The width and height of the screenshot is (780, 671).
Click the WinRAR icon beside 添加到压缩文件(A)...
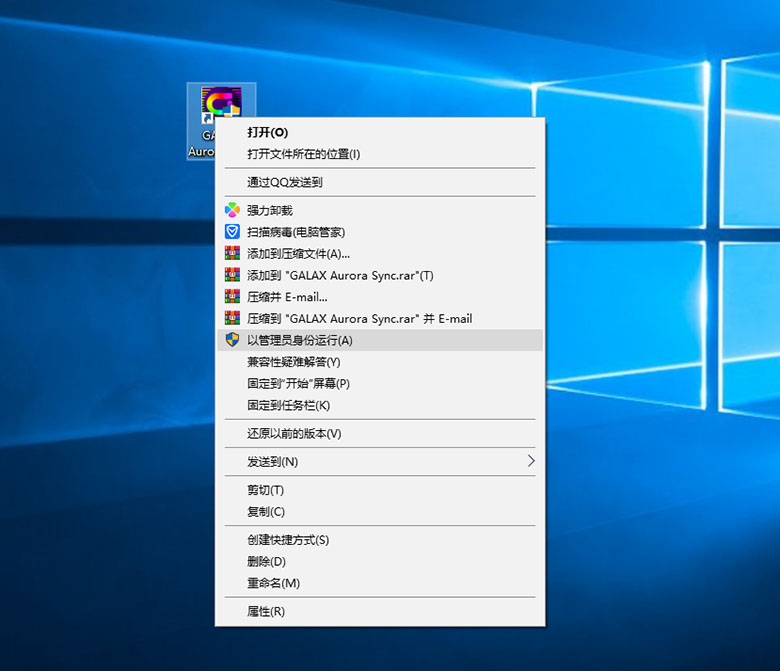coord(232,253)
